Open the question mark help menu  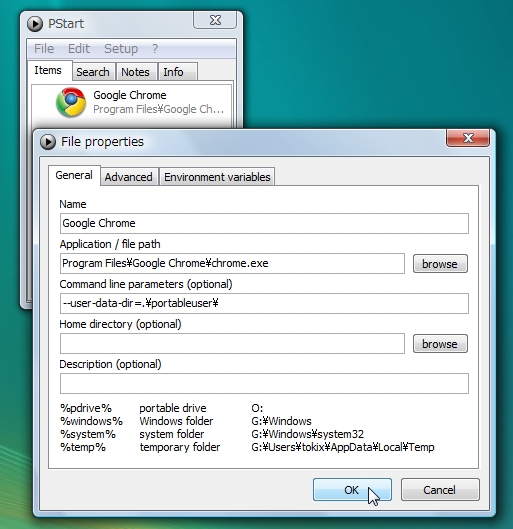155,49
